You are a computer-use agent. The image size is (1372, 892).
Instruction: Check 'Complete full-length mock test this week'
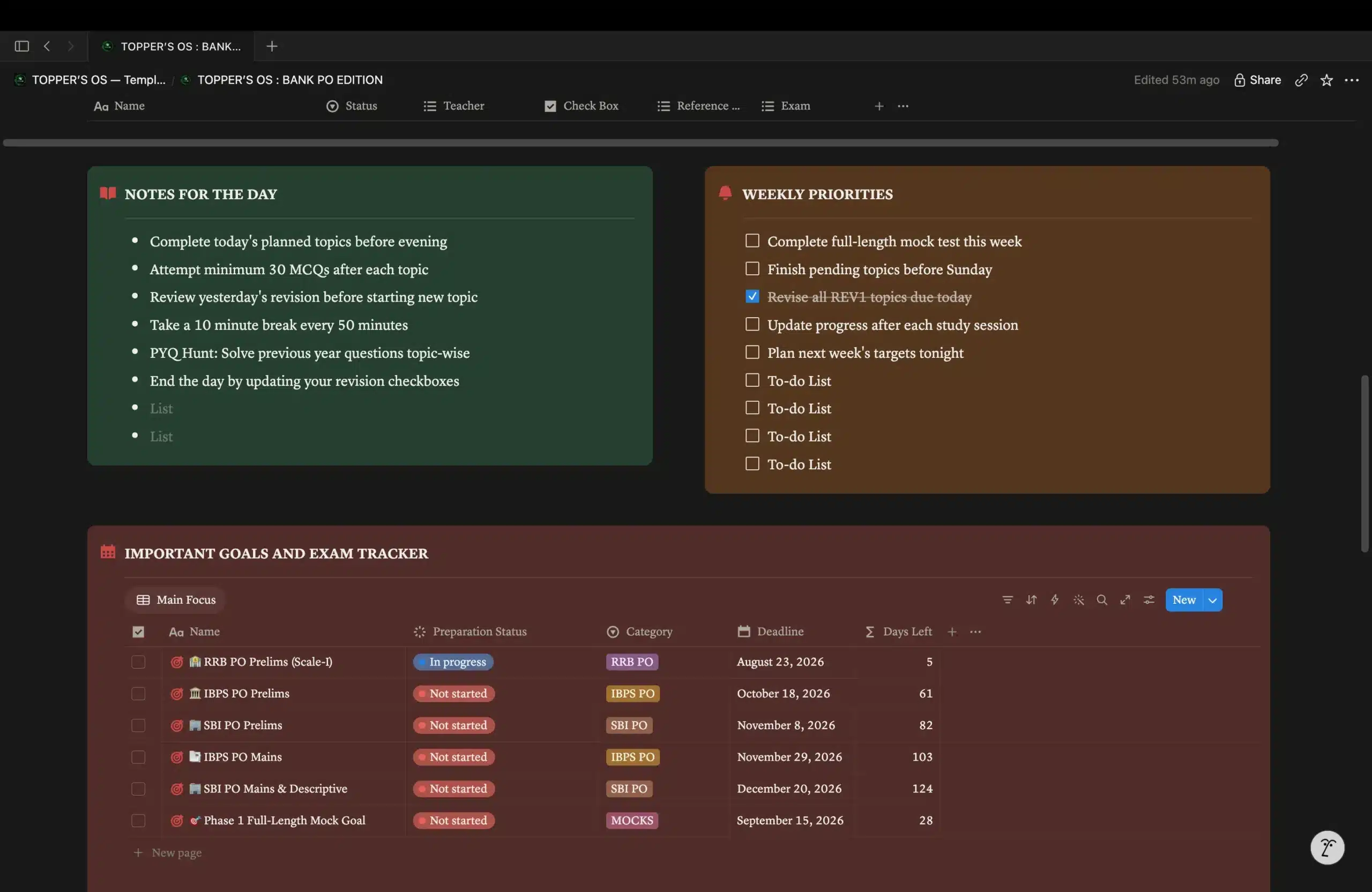(x=752, y=241)
